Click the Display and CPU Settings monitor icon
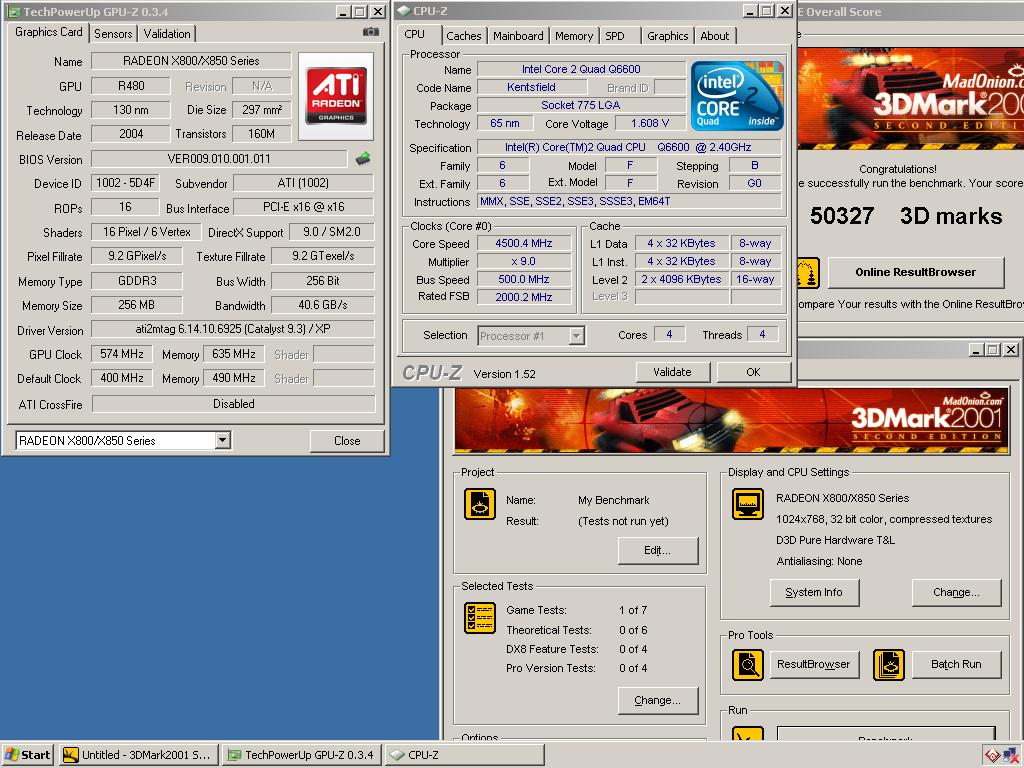The height and width of the screenshot is (768, 1024). [748, 504]
